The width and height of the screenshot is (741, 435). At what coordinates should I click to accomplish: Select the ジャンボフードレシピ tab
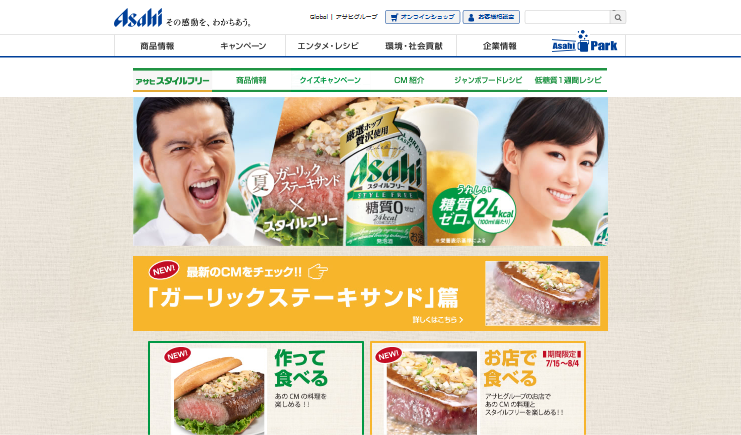click(x=488, y=80)
